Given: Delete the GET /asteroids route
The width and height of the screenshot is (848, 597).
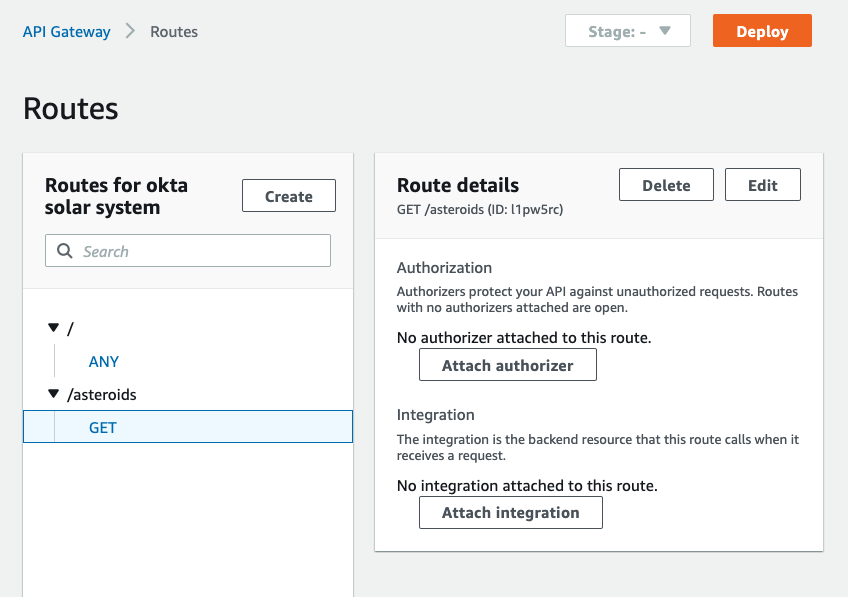Looking at the screenshot, I should click(666, 185).
